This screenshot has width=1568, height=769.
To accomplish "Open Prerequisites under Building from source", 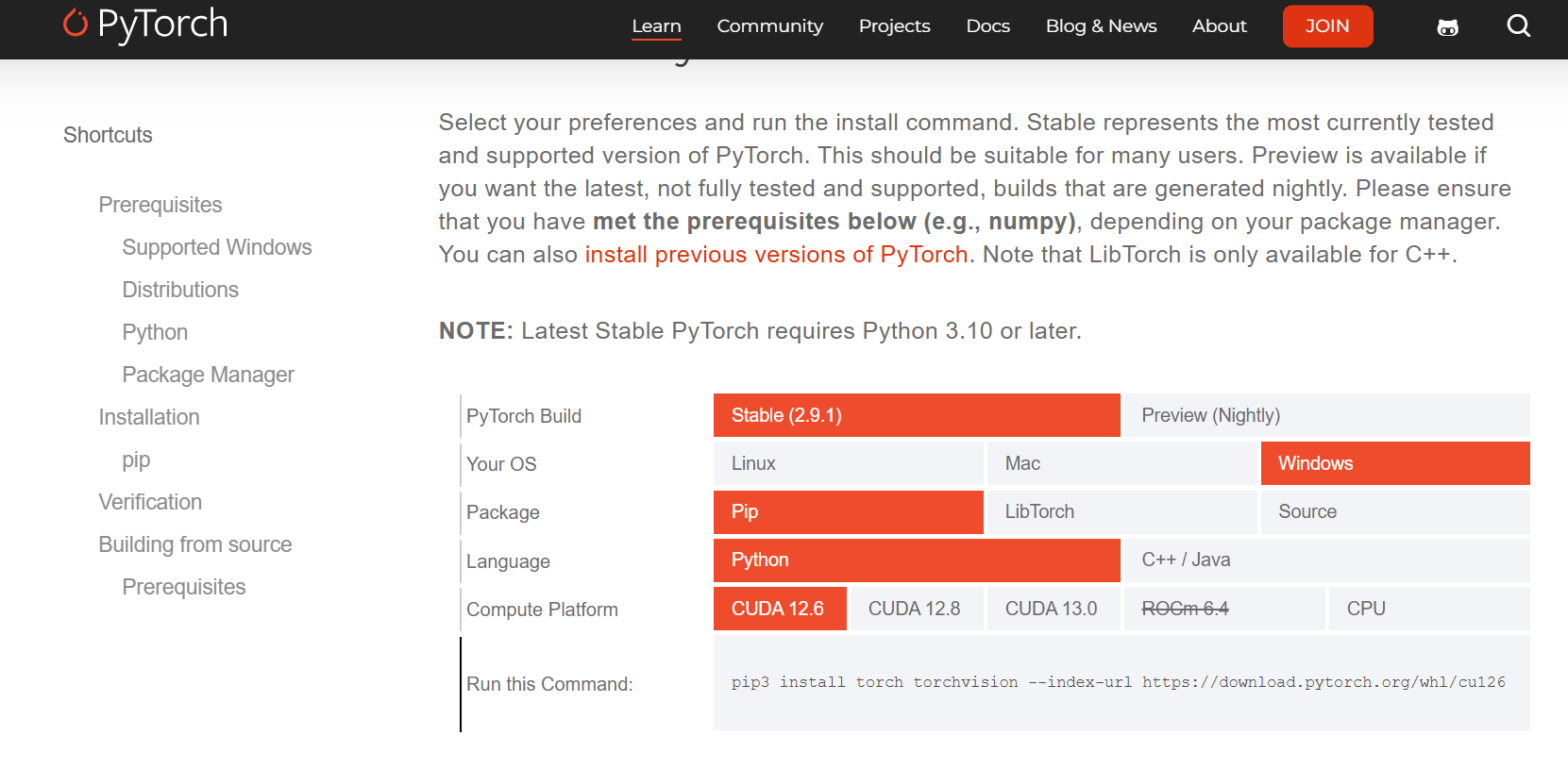I will point(184,587).
